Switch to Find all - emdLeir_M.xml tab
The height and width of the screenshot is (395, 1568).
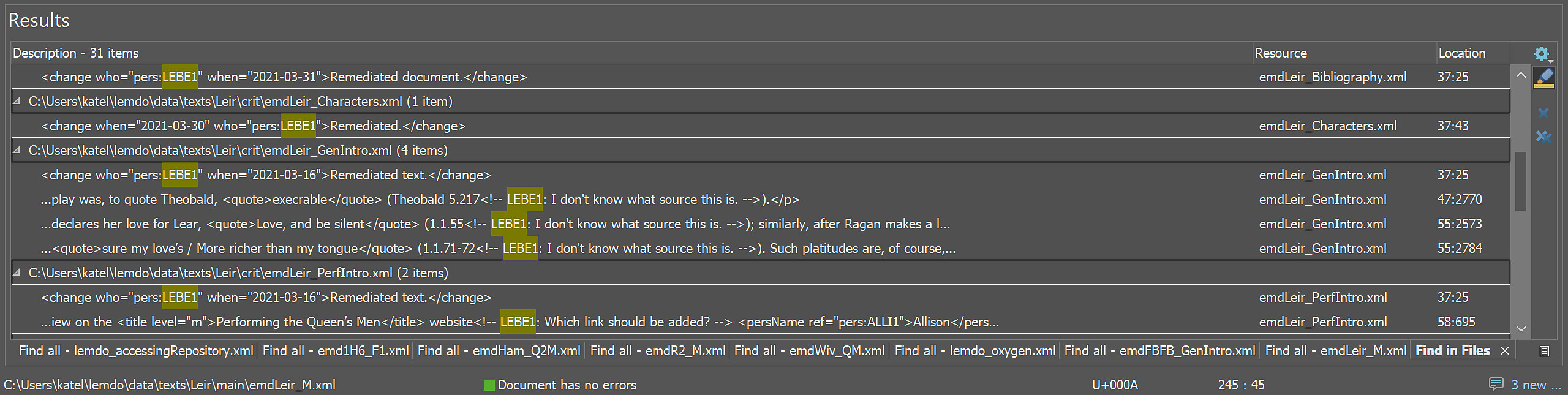pyautogui.click(x=1335, y=351)
